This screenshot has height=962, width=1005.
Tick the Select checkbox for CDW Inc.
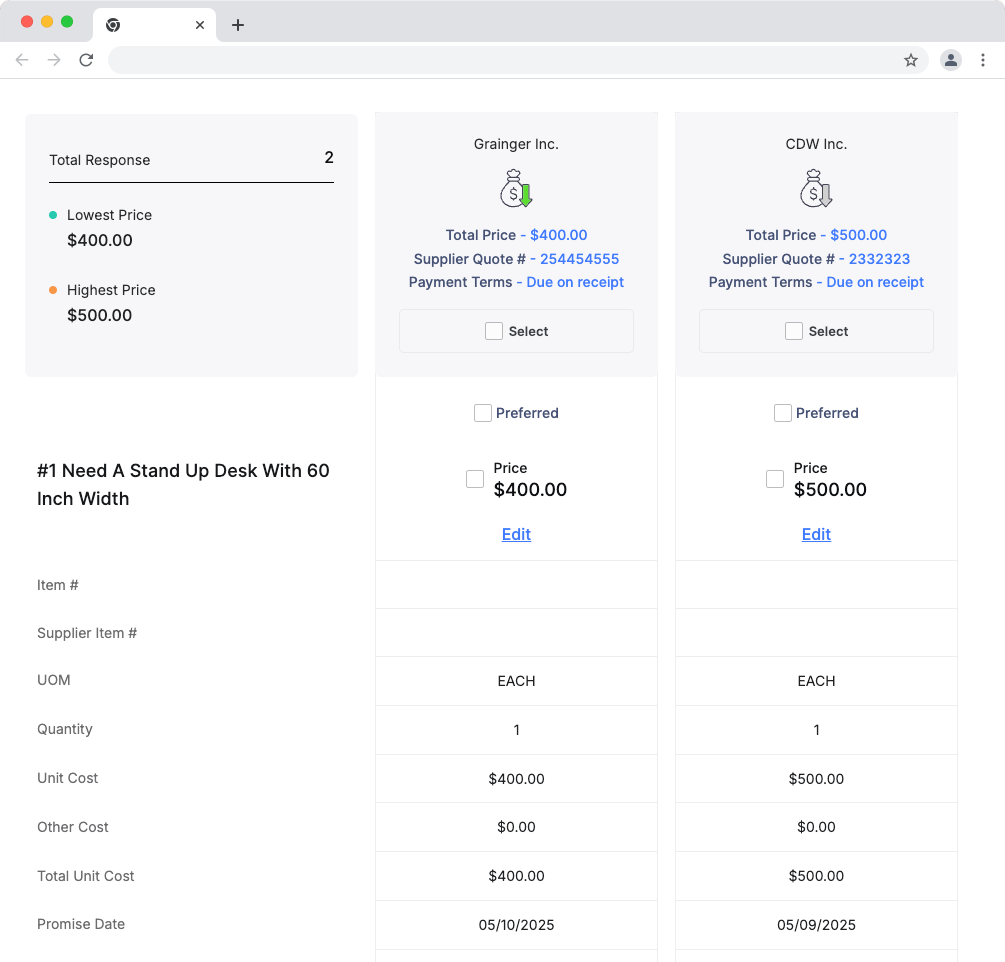pyautogui.click(x=793, y=331)
